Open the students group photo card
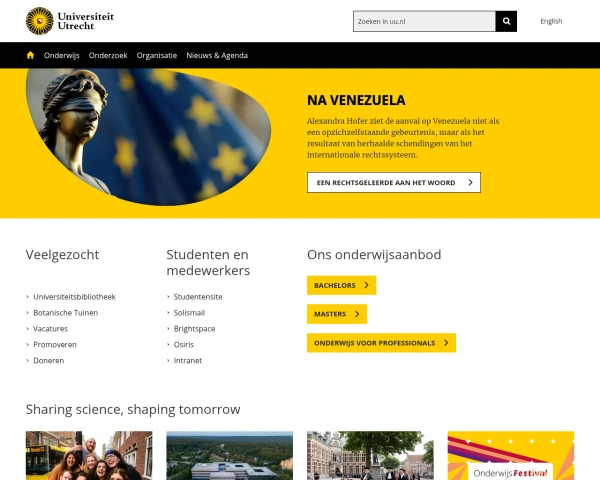 (89, 456)
